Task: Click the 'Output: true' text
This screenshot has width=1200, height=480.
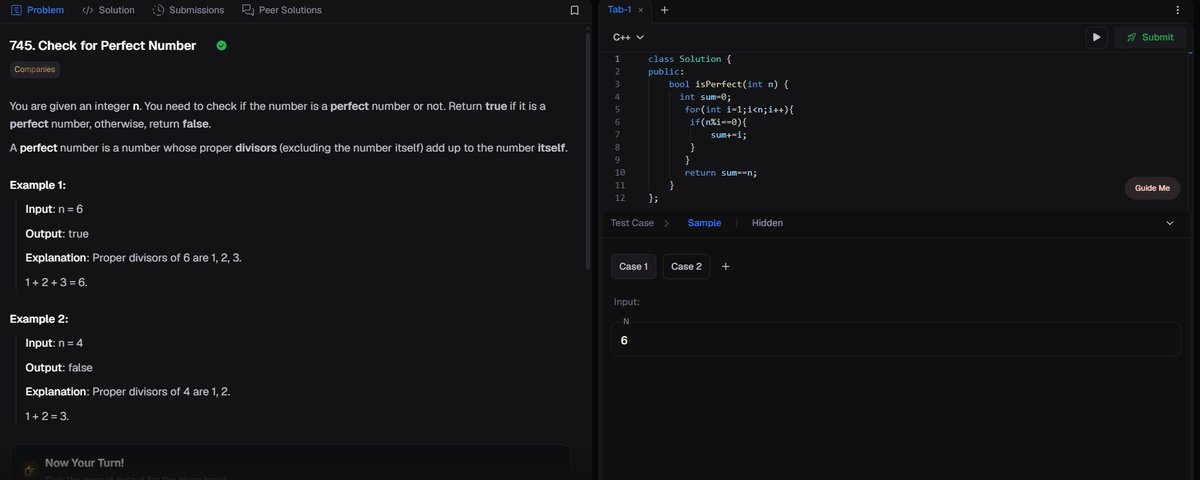Action: pos(57,234)
